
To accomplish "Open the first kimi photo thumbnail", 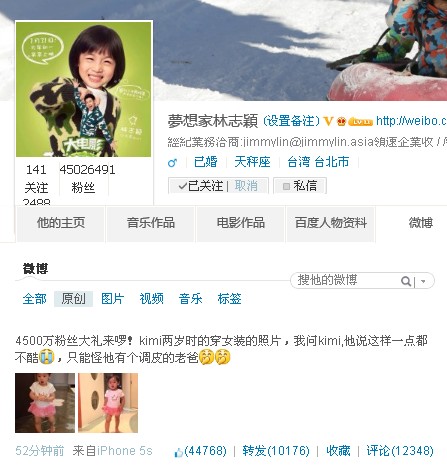I will 45,403.
